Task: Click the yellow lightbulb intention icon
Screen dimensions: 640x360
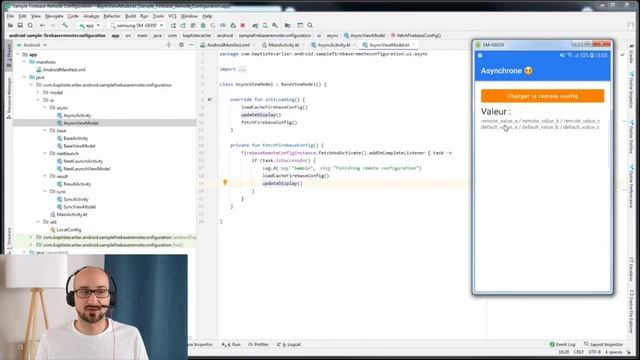Action: (x=225, y=182)
